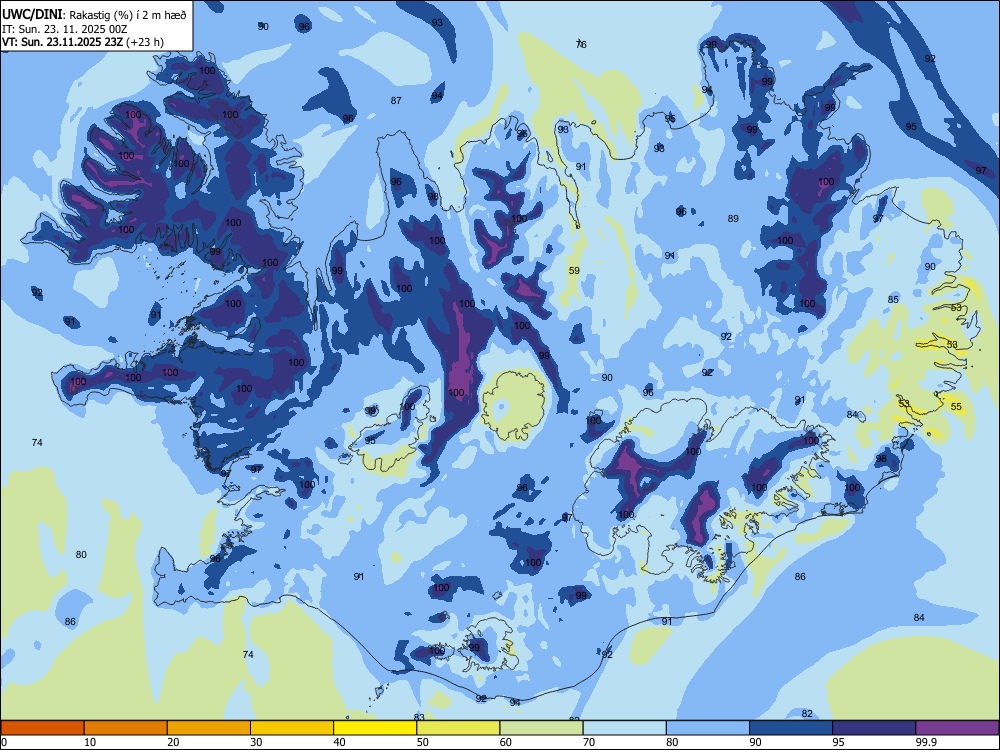Select the 'Rakastig (%) í 2 m hæð' label
The image size is (1000, 750).
click(128, 15)
